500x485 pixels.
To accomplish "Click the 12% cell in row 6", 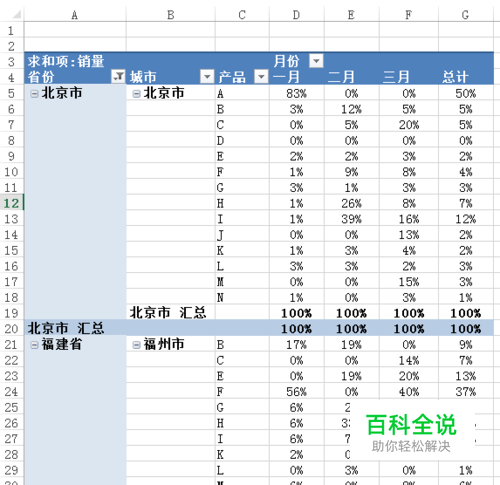I will point(351,109).
